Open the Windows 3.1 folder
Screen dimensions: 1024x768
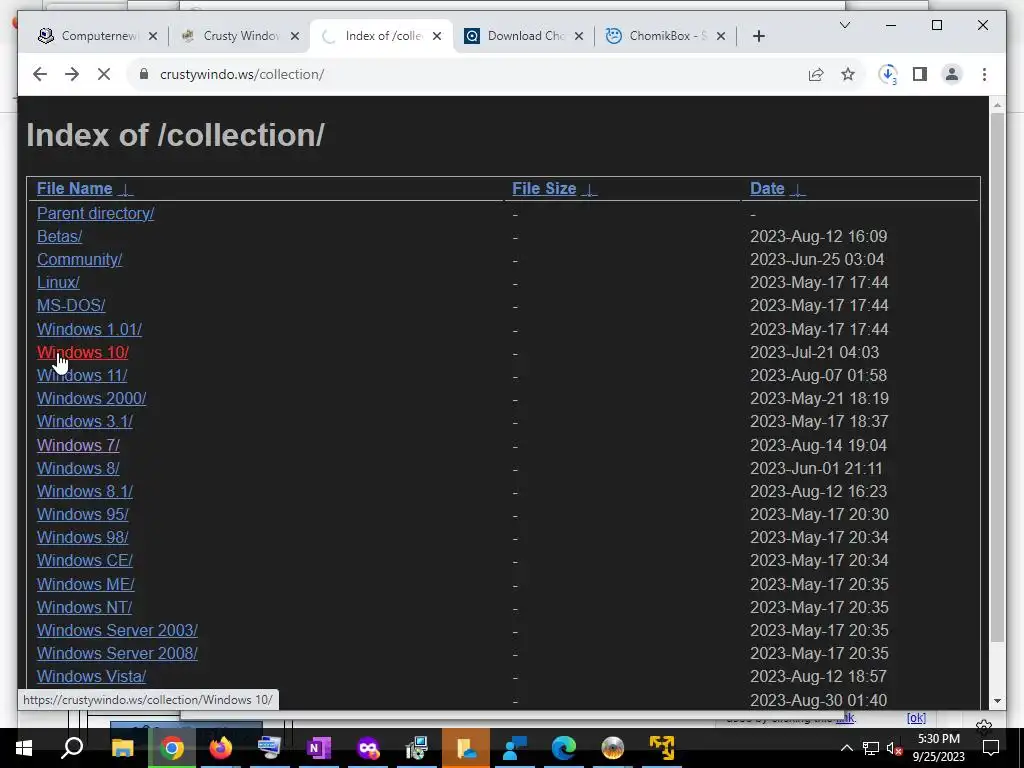pyautogui.click(x=84, y=422)
